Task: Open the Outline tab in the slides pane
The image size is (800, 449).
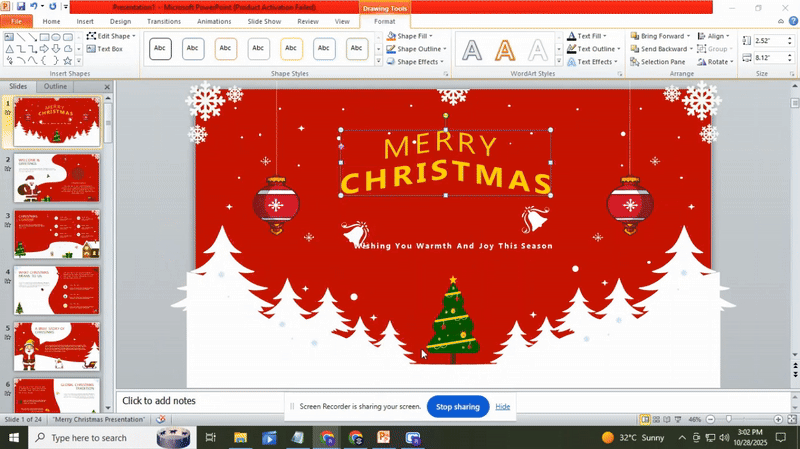Action: coord(55,87)
